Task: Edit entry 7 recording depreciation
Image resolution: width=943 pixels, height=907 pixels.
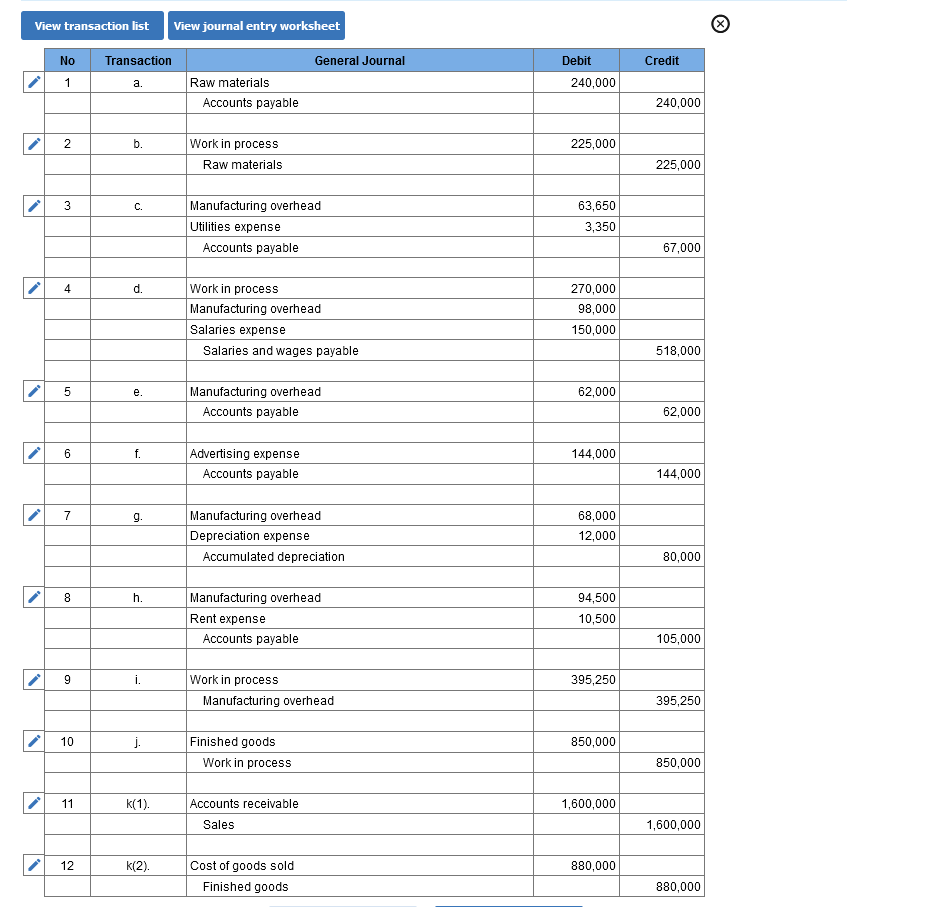Action: (33, 515)
